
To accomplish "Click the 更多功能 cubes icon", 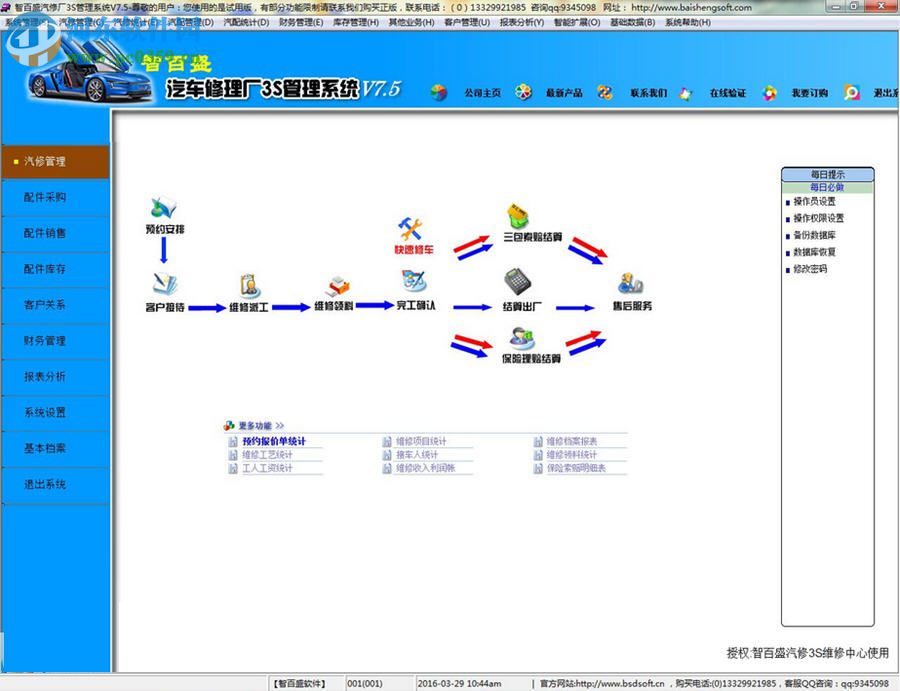I will tap(229, 425).
